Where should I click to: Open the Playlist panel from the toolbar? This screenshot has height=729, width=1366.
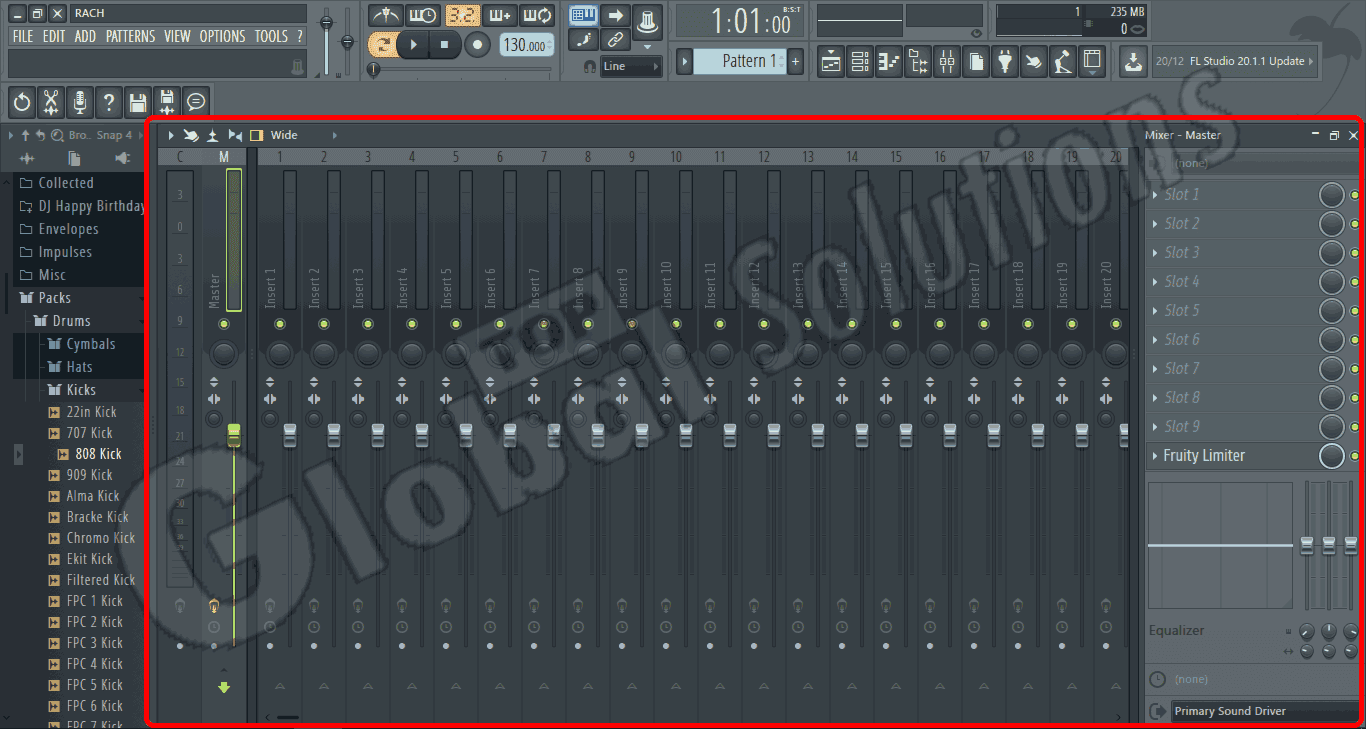[x=830, y=61]
